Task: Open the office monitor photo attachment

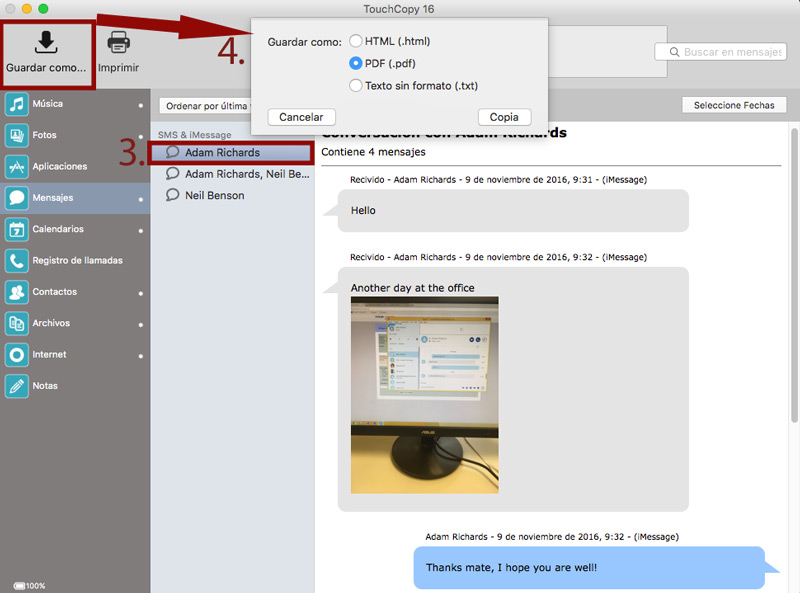Action: pyautogui.click(x=424, y=395)
